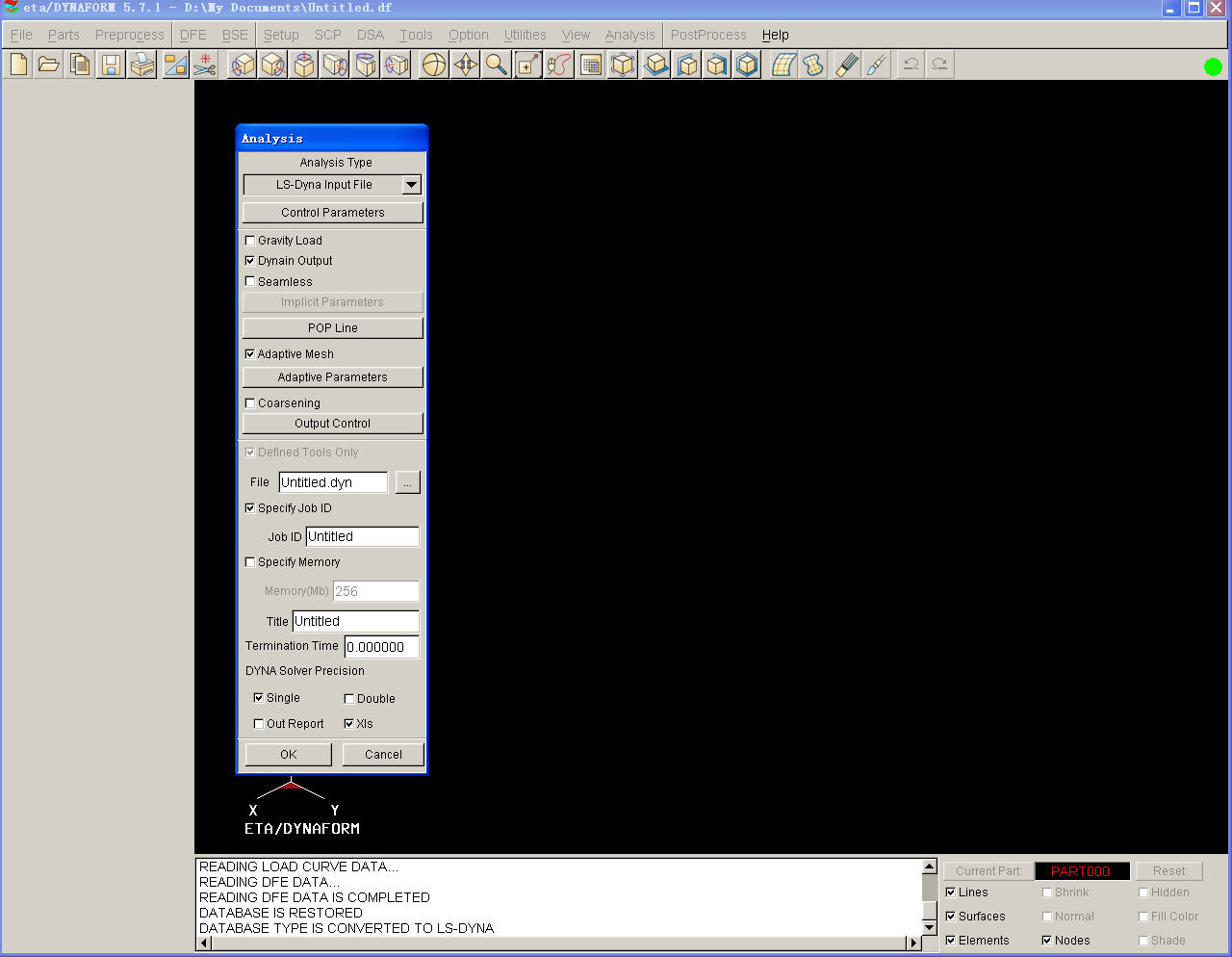Enable the Seamless checkbox
Image resolution: width=1232 pixels, height=957 pixels.
coord(250,282)
